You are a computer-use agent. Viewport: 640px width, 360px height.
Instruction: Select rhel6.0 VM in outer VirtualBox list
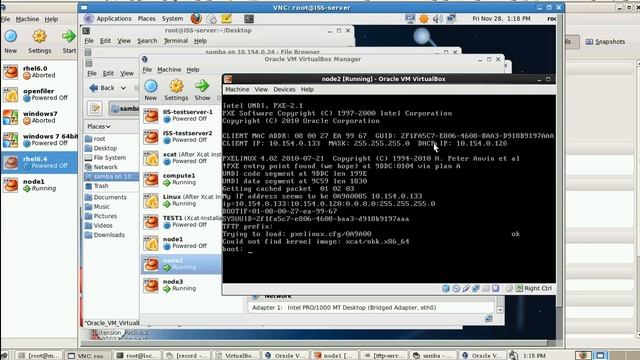coord(39,72)
